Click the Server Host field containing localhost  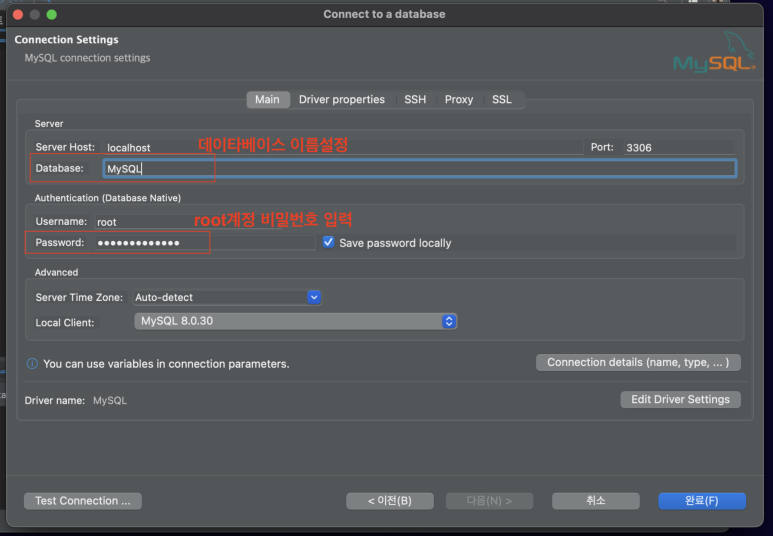tap(344, 147)
